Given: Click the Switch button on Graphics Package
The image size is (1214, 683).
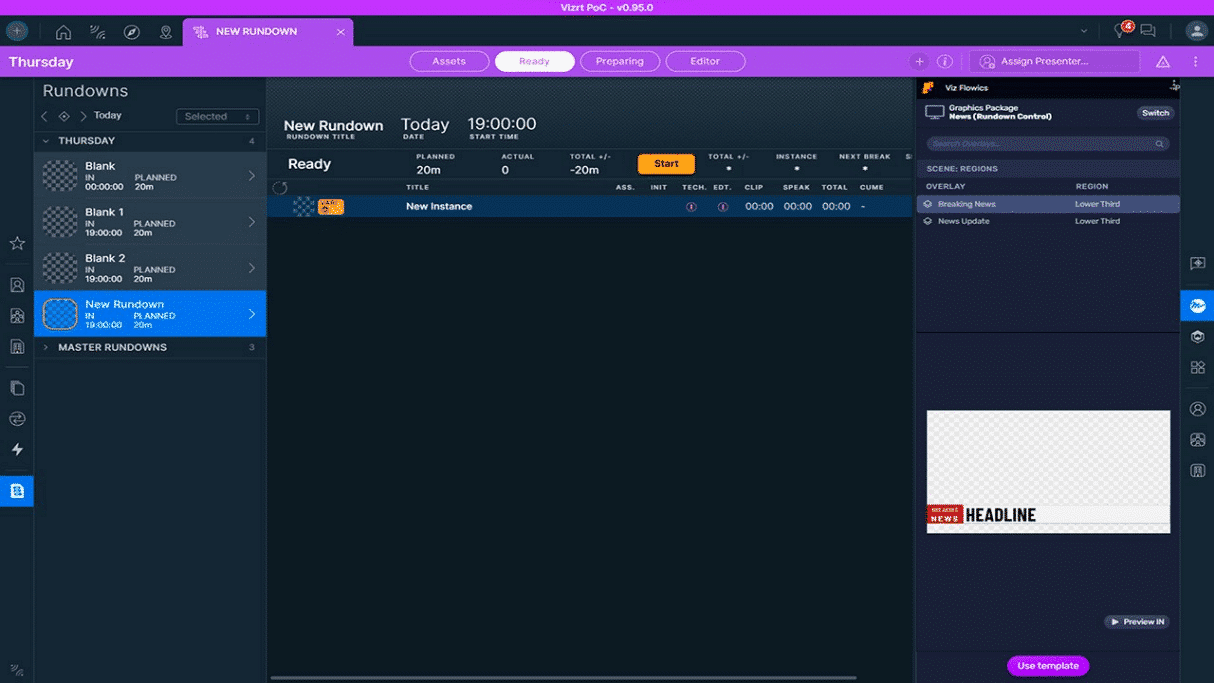Looking at the screenshot, I should pos(1154,113).
